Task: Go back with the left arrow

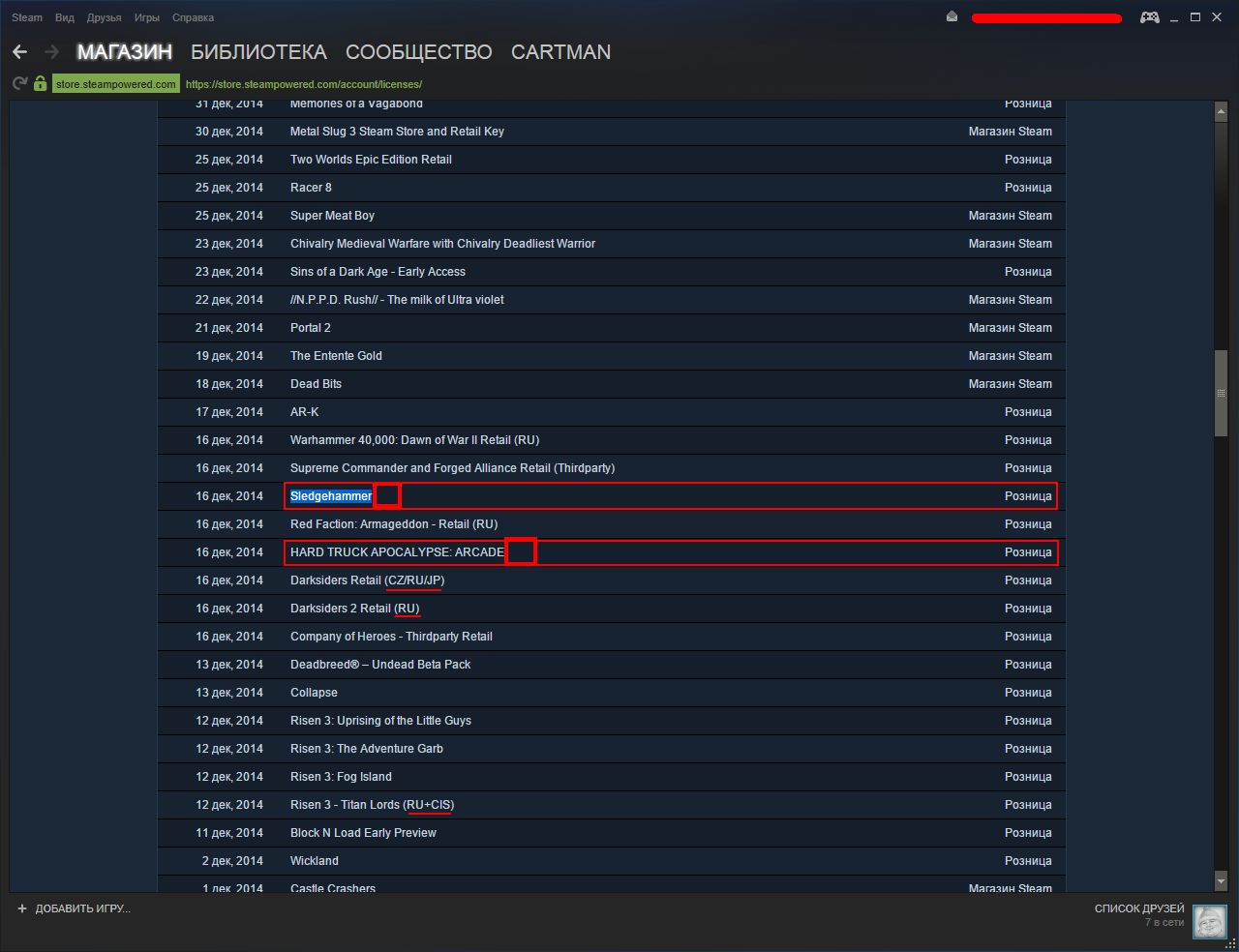Action: [19, 52]
